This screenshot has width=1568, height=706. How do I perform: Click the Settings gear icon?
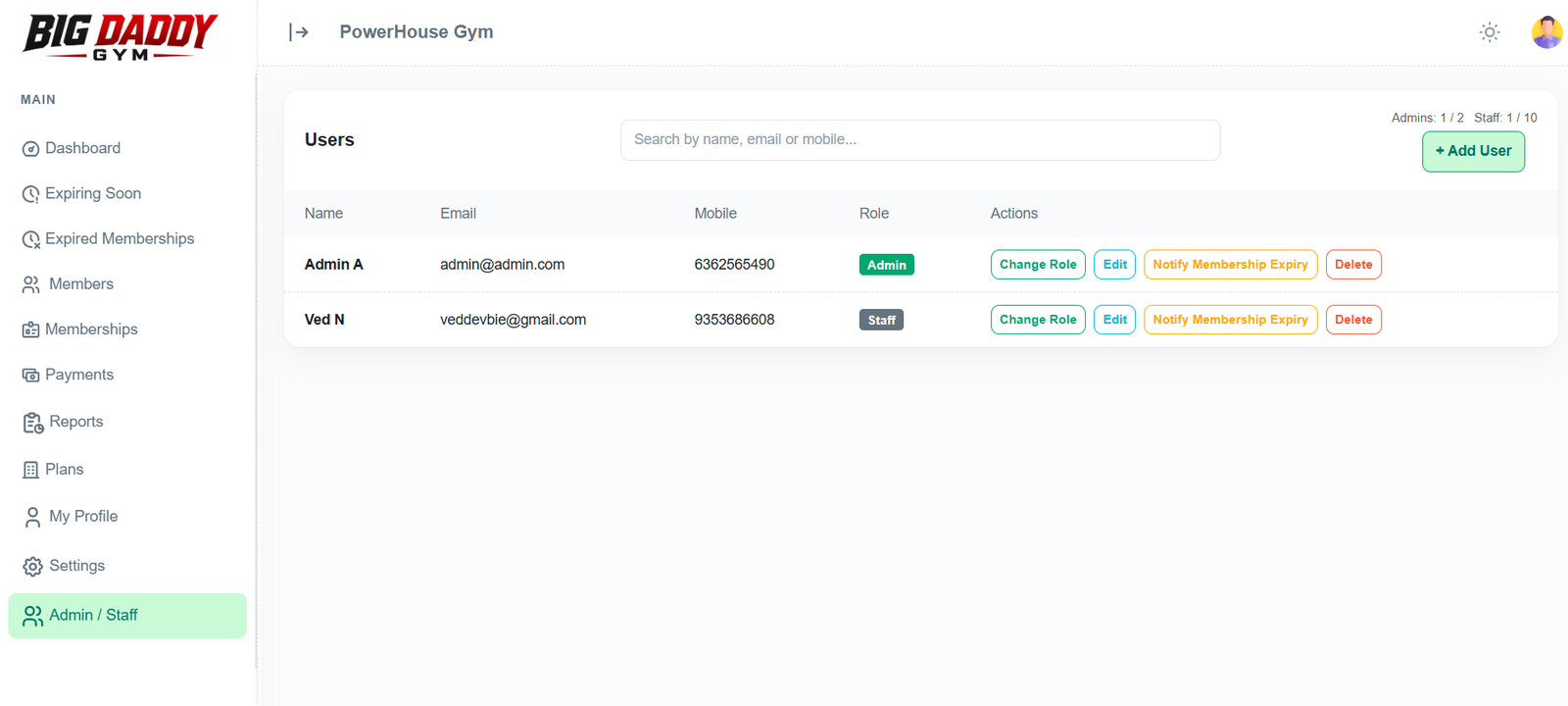click(32, 567)
